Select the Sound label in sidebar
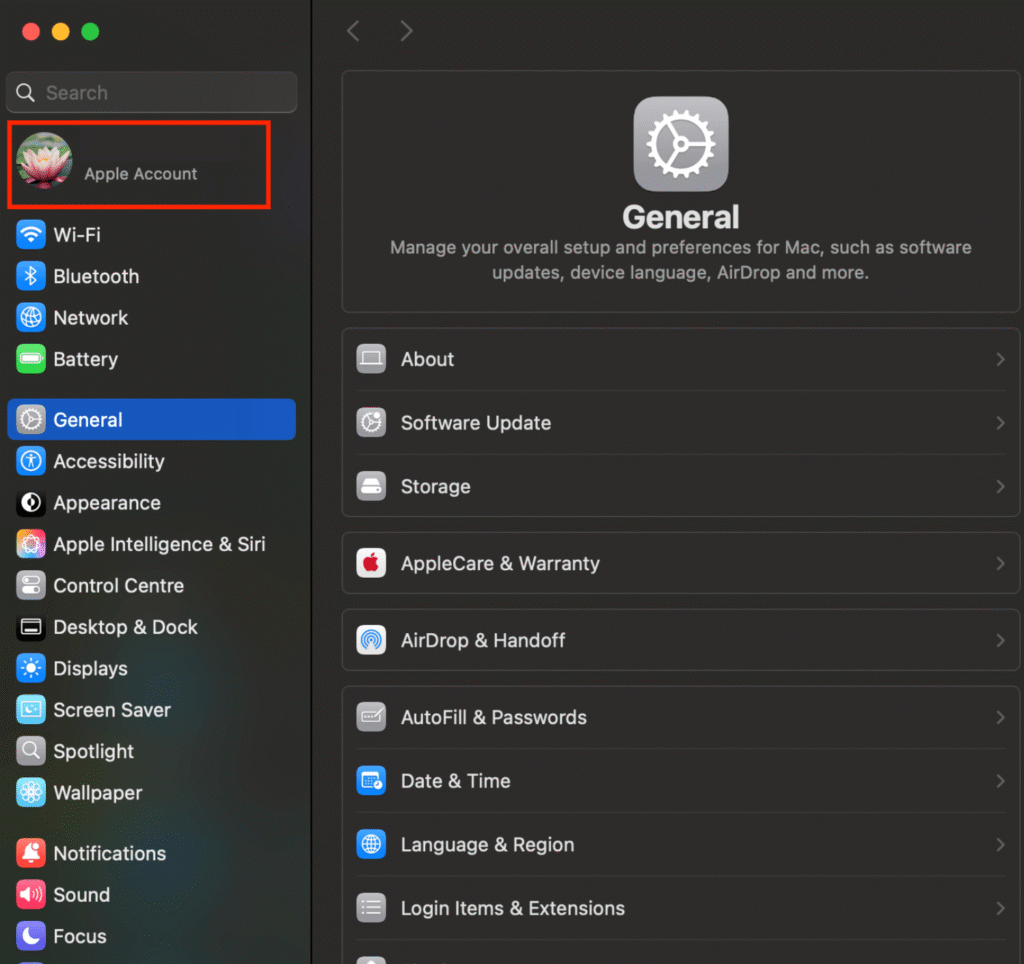Viewport: 1024px width, 964px height. pos(82,895)
